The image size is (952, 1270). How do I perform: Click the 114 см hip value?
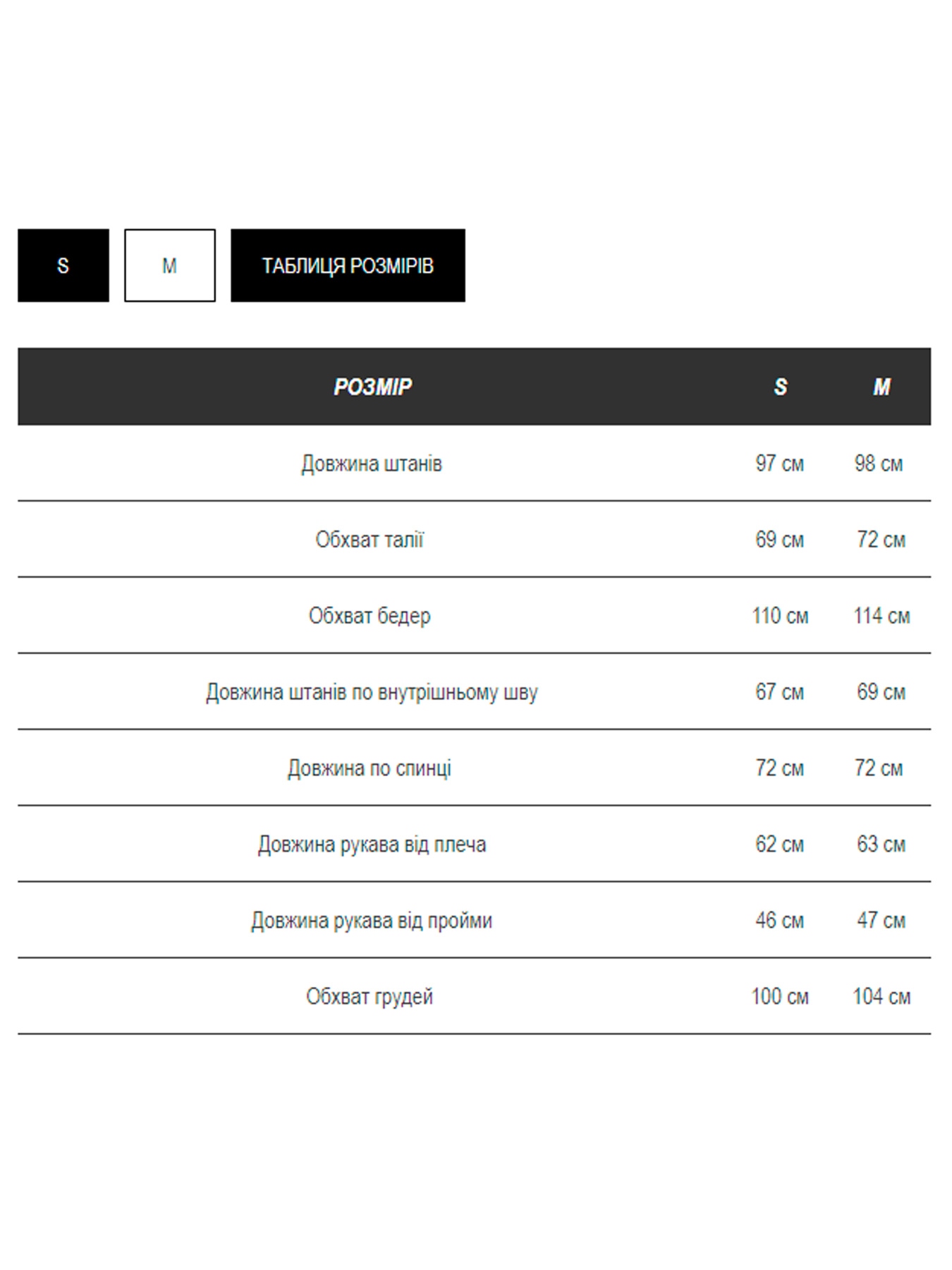tap(881, 616)
